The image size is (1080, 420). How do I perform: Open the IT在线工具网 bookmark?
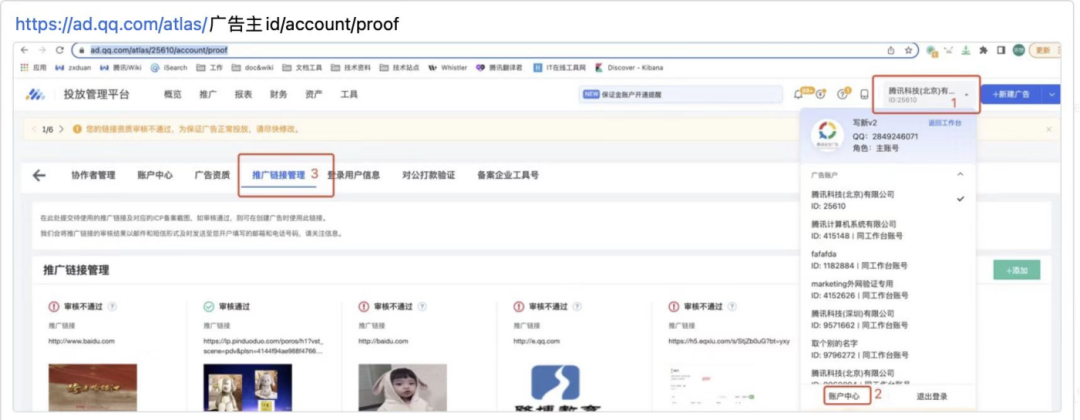pos(559,67)
